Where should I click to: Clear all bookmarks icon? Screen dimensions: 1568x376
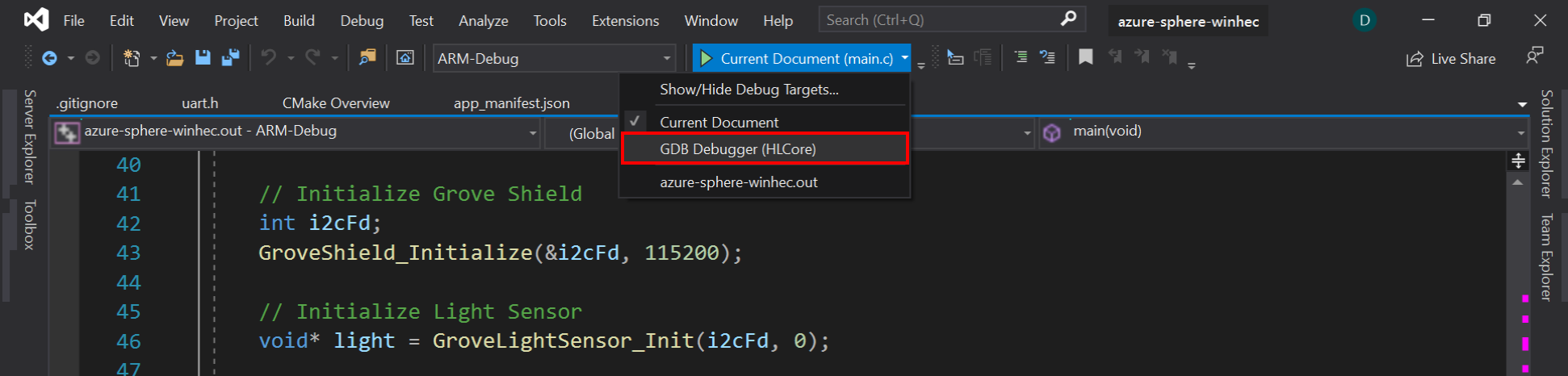(1169, 56)
